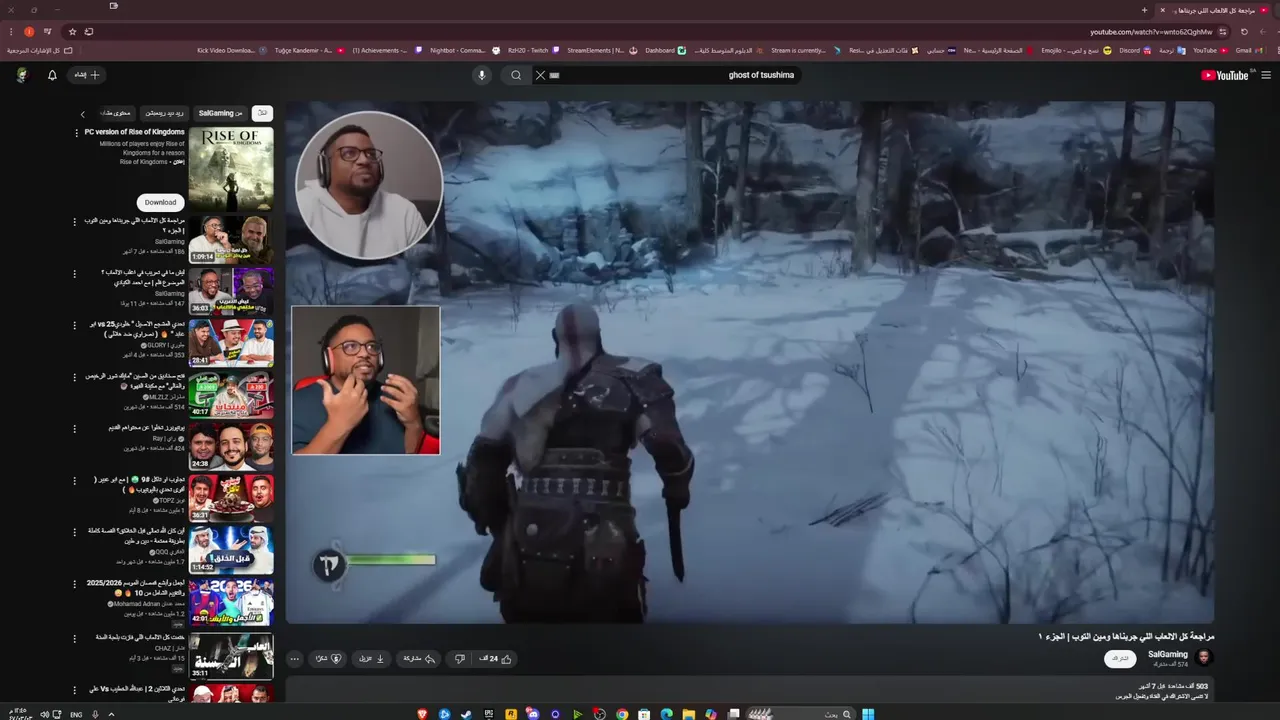1280x720 pixels.
Task: Reload the page in browser
Action: pos(1244,32)
